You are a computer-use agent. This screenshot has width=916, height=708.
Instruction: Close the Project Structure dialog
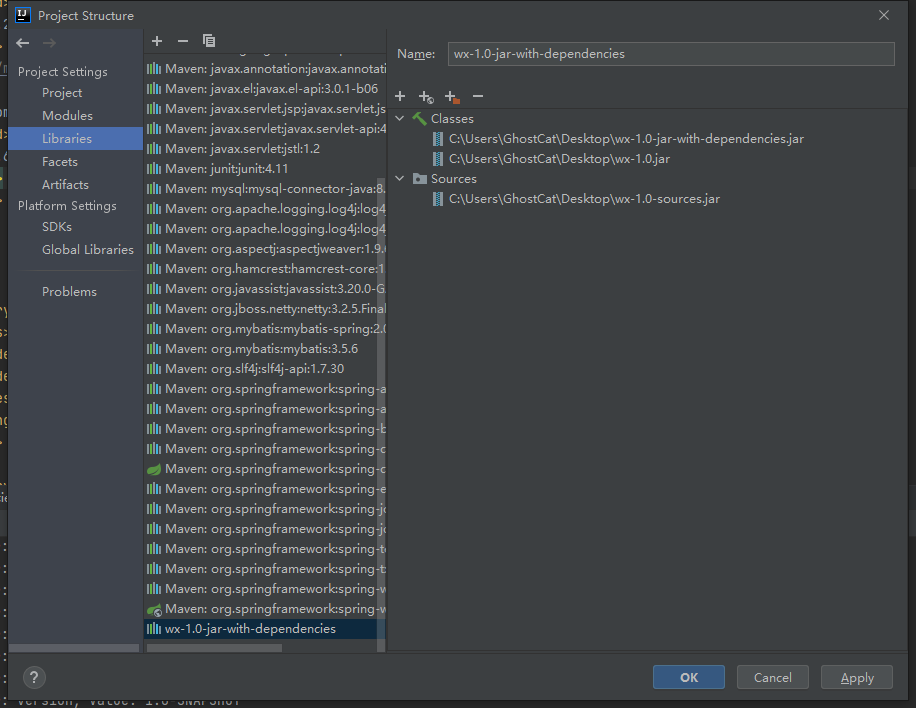point(883,15)
